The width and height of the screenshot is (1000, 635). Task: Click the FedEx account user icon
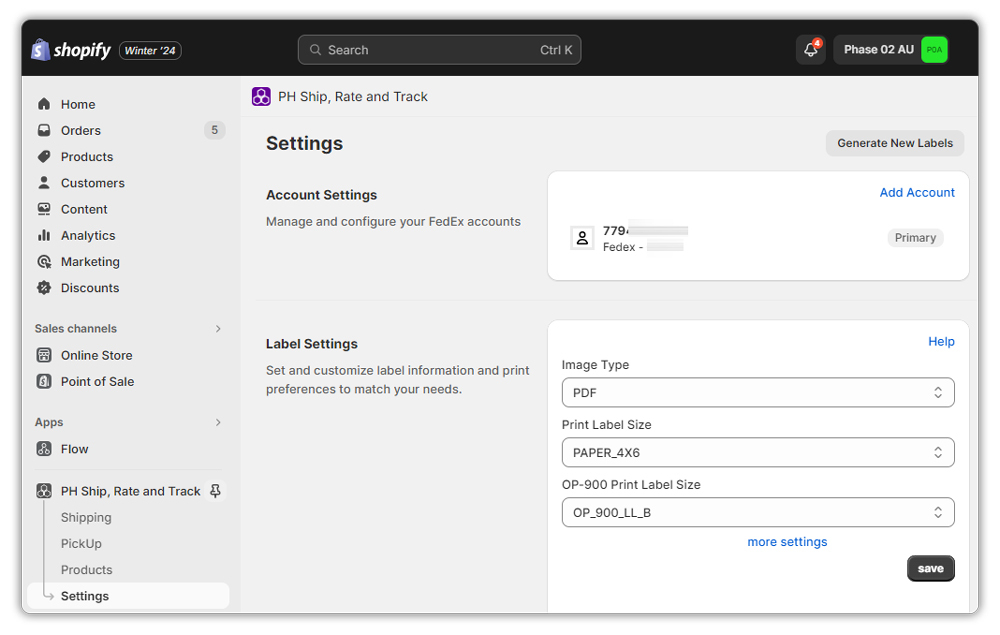pos(582,238)
